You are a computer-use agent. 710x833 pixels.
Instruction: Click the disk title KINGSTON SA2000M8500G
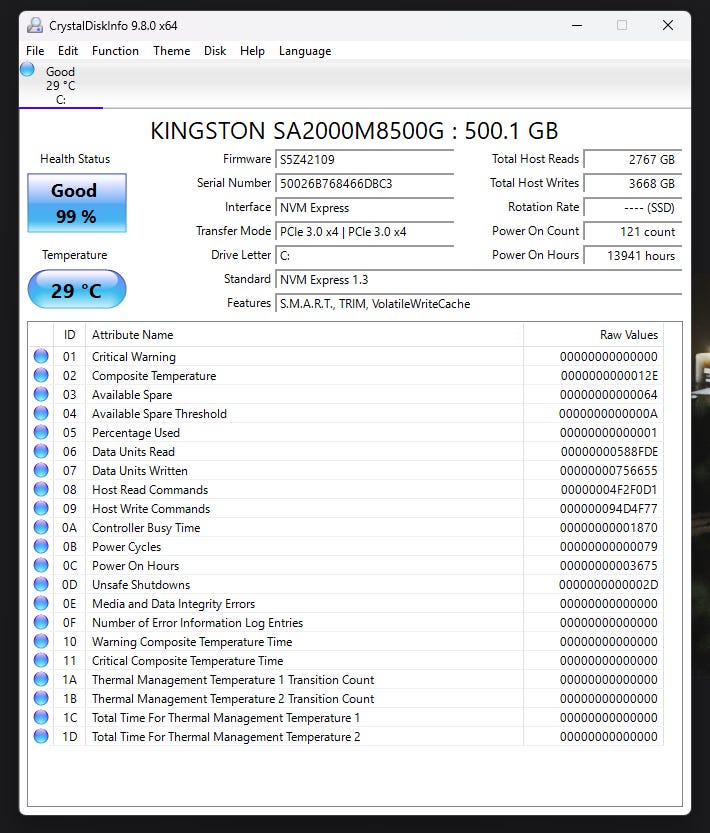(354, 131)
